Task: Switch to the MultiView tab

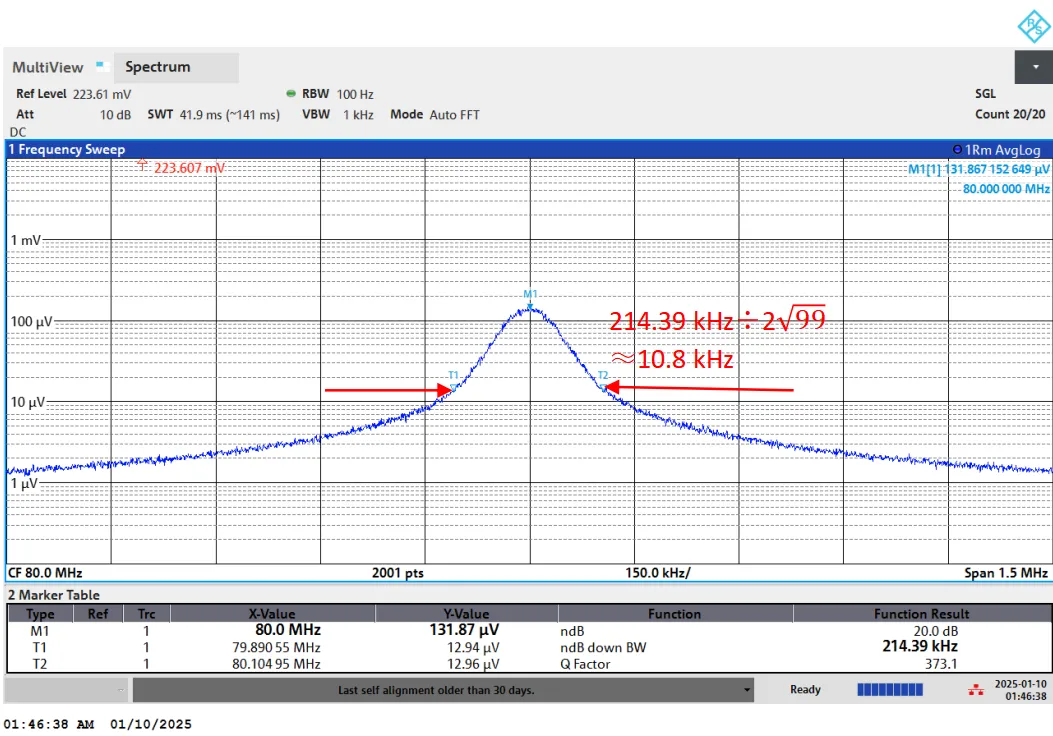Action: (x=48, y=67)
